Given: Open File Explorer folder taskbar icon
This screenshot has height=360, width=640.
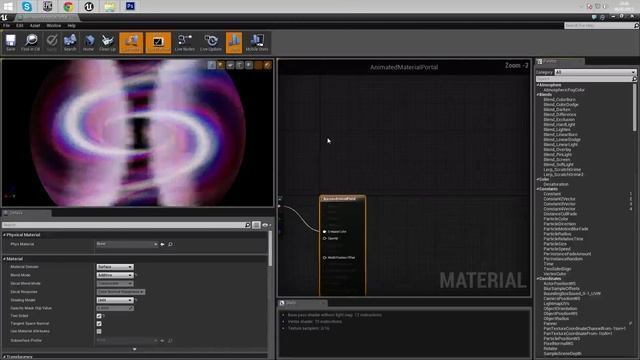Looking at the screenshot, I should point(109,6).
